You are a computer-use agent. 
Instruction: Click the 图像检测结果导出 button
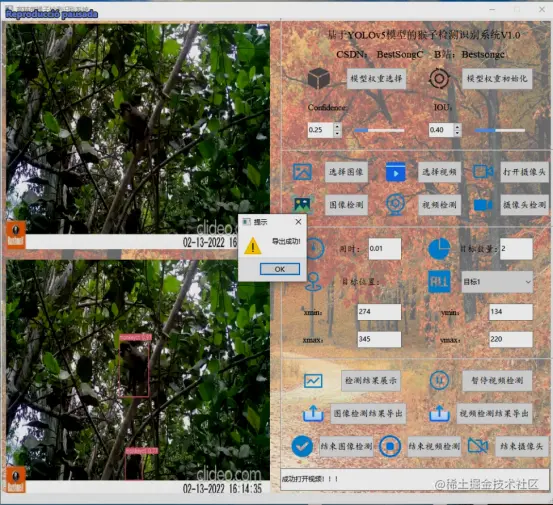pos(368,413)
